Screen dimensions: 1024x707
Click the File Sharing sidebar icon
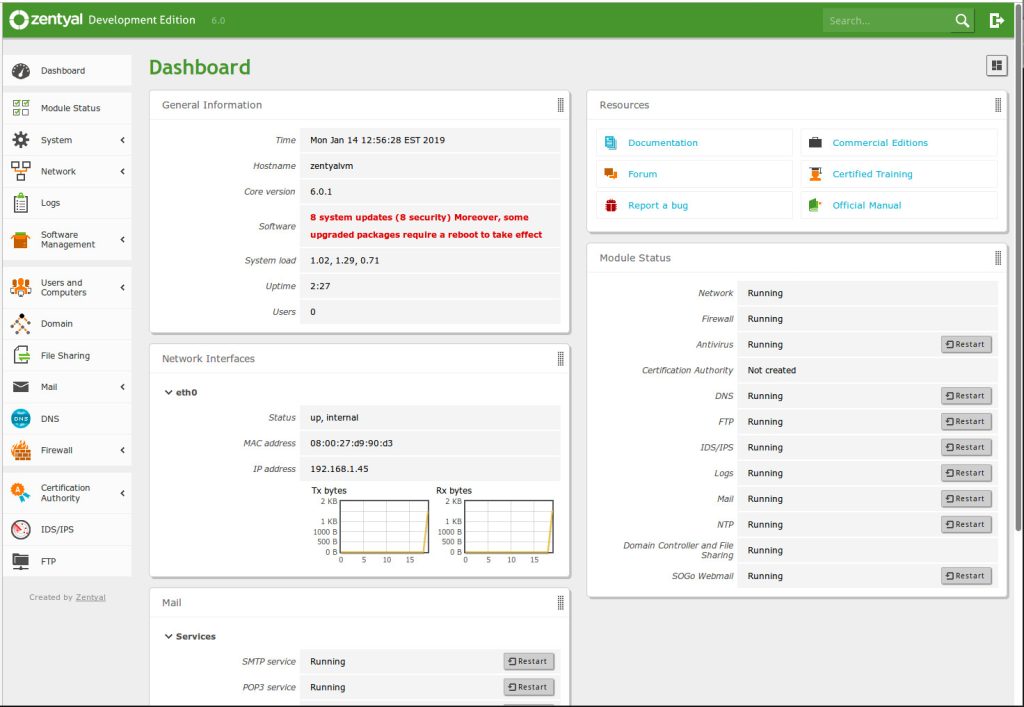pos(21,356)
